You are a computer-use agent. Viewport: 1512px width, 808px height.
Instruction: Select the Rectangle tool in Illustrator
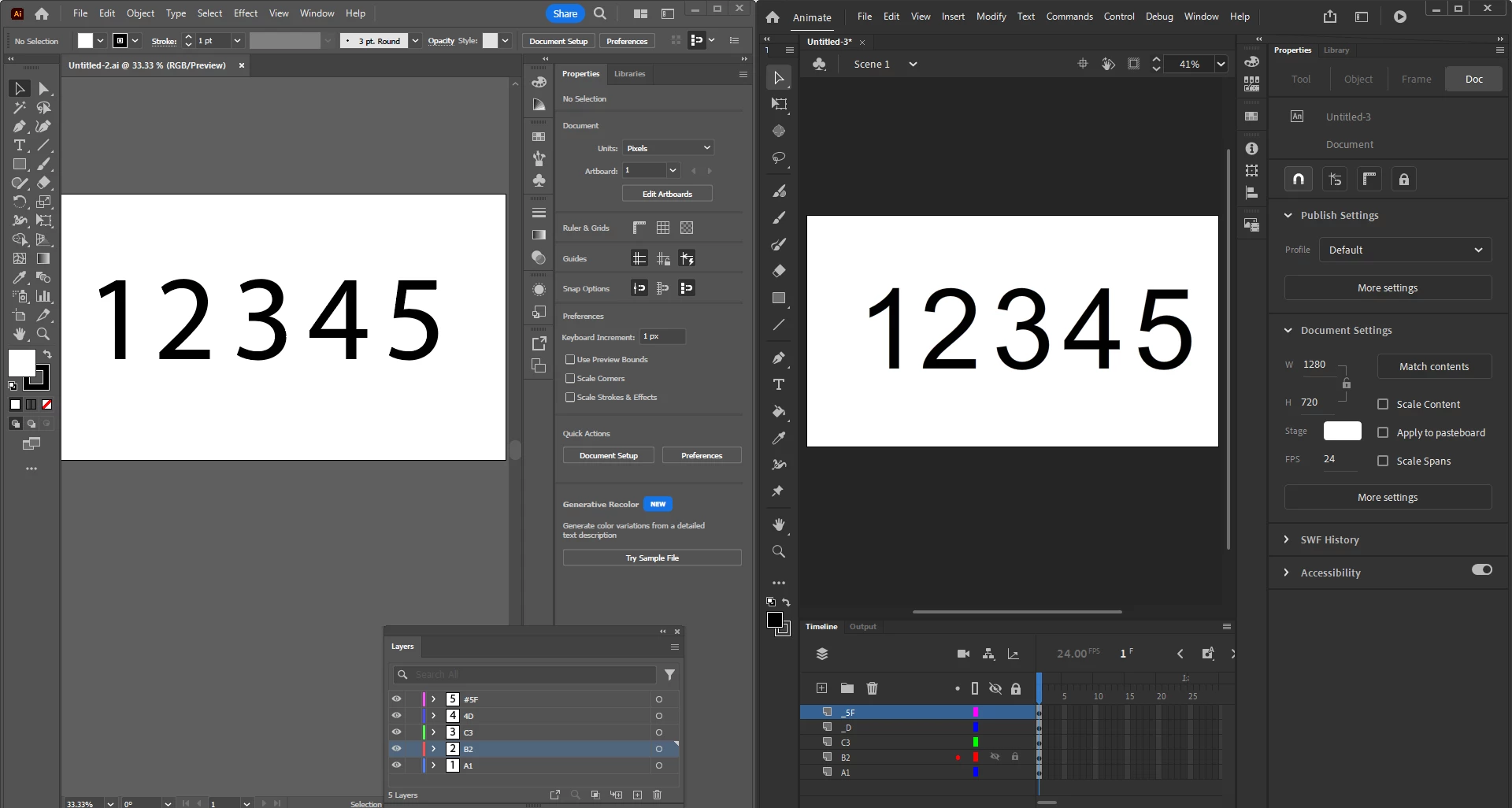point(20,165)
